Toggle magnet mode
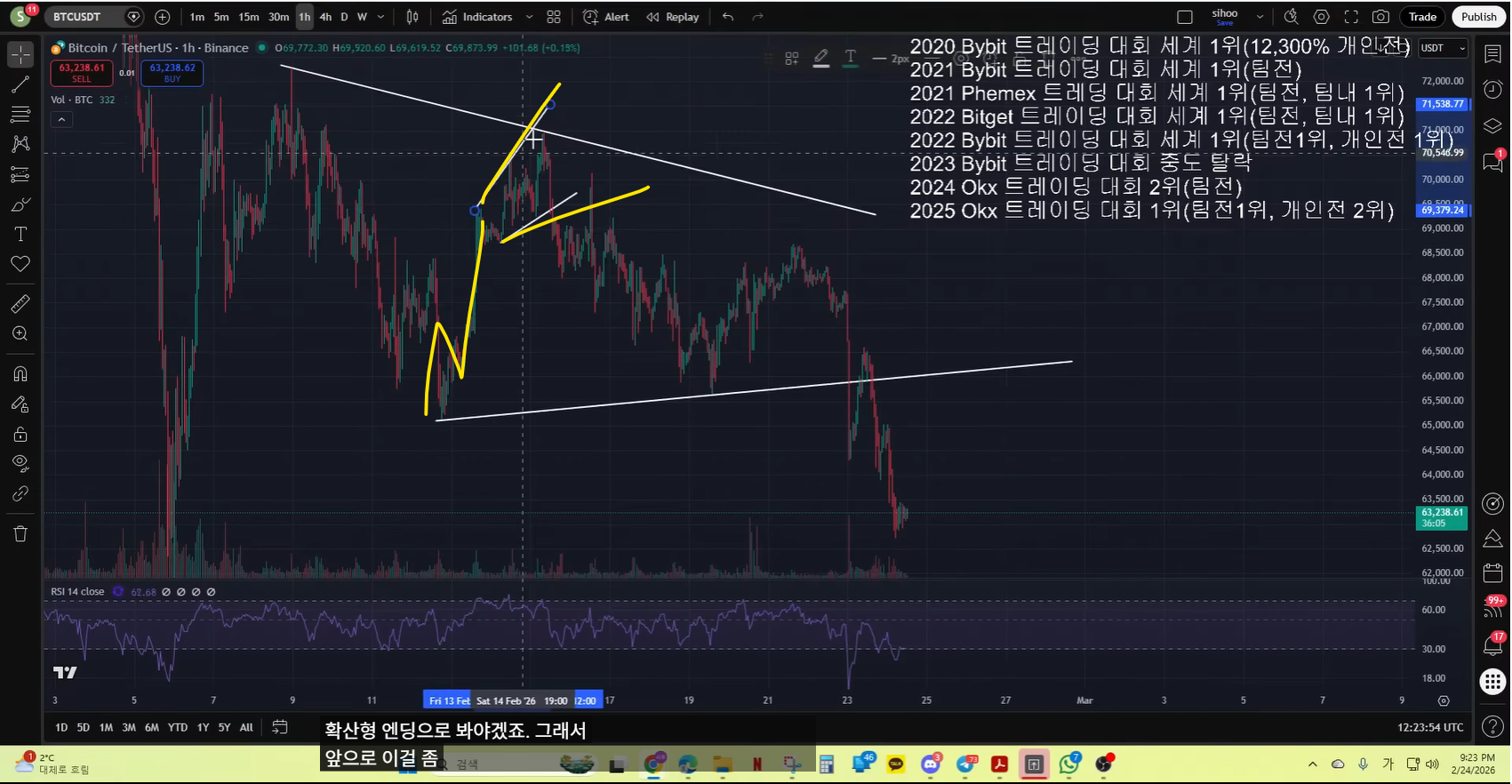The height and width of the screenshot is (784, 1512). (20, 374)
